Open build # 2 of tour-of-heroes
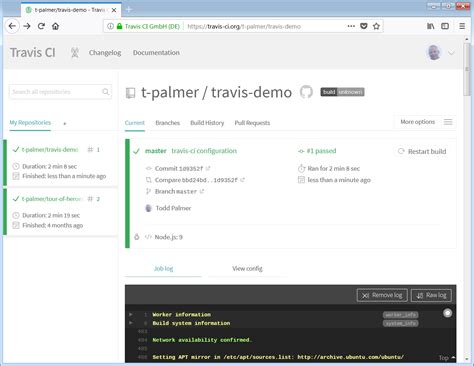474x366 pixels. point(94,199)
